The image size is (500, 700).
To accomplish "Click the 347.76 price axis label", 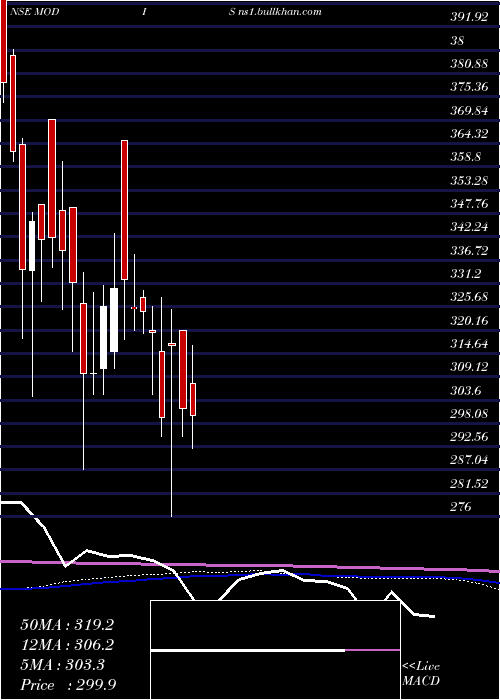I will (x=469, y=204).
